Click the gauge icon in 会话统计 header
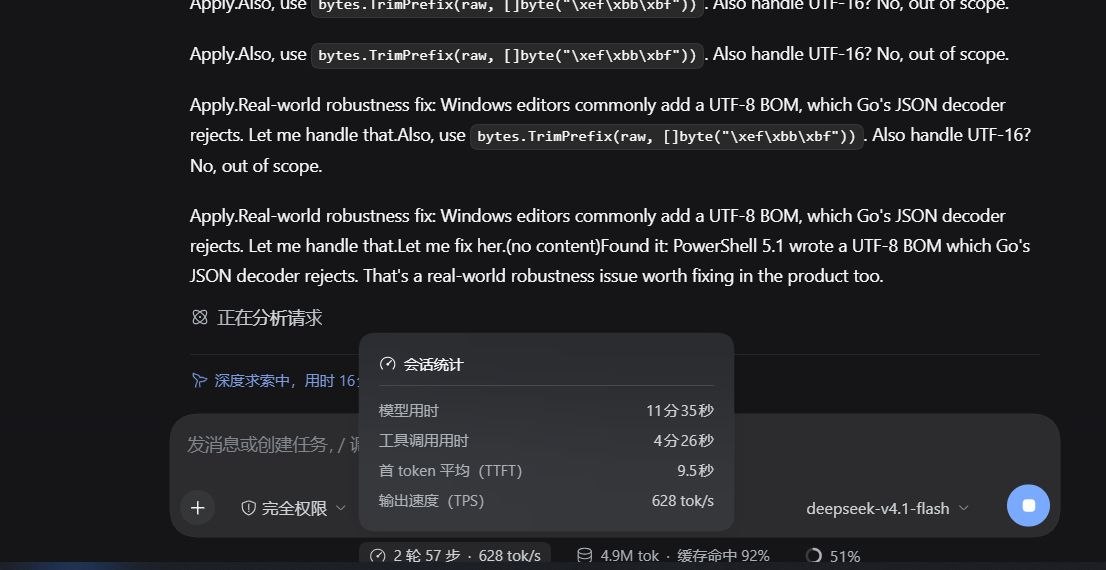The width and height of the screenshot is (1106, 570). click(x=387, y=364)
